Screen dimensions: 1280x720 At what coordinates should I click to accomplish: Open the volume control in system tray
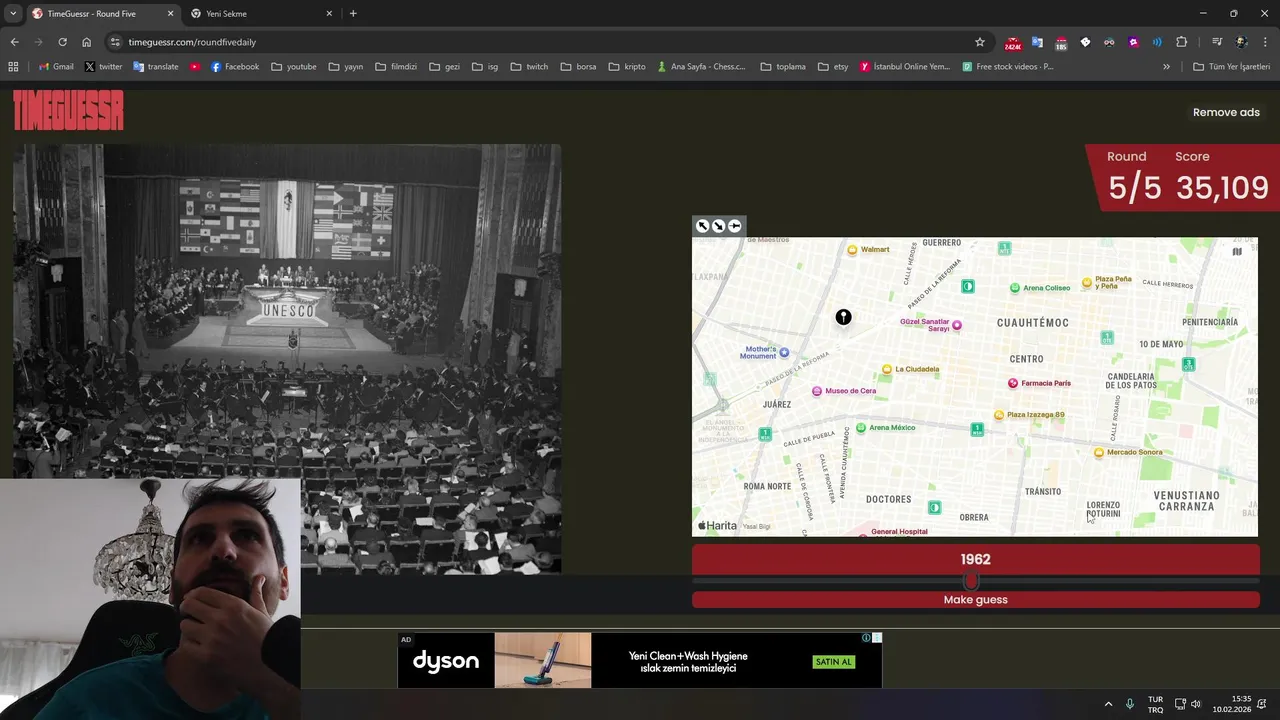[1196, 704]
